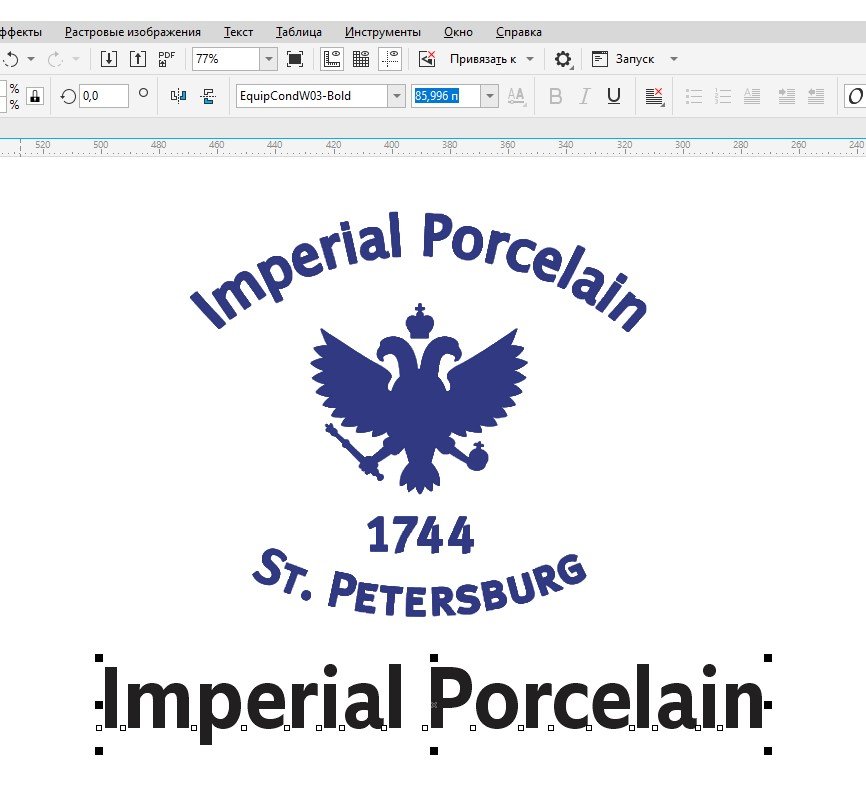The height and width of the screenshot is (794, 866).
Task: Click the rotation angle icon
Action: coord(68,97)
